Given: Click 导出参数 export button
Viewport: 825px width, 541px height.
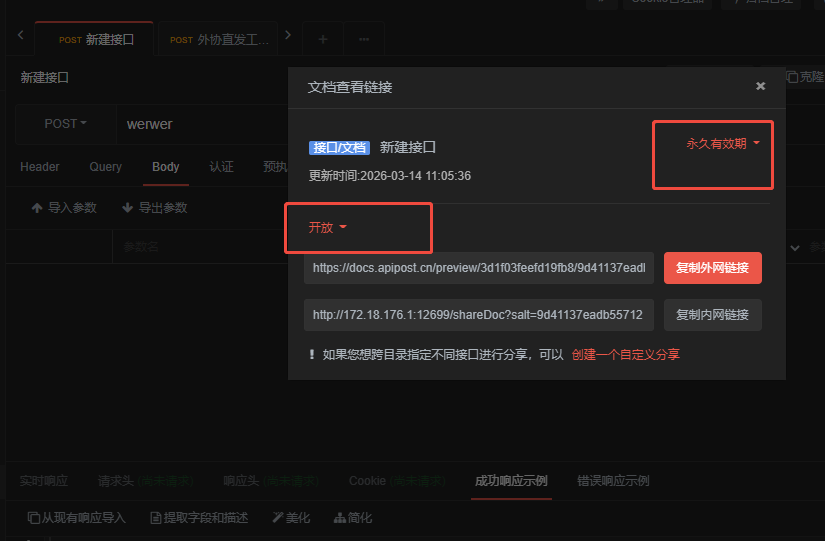Looking at the screenshot, I should tap(155, 208).
